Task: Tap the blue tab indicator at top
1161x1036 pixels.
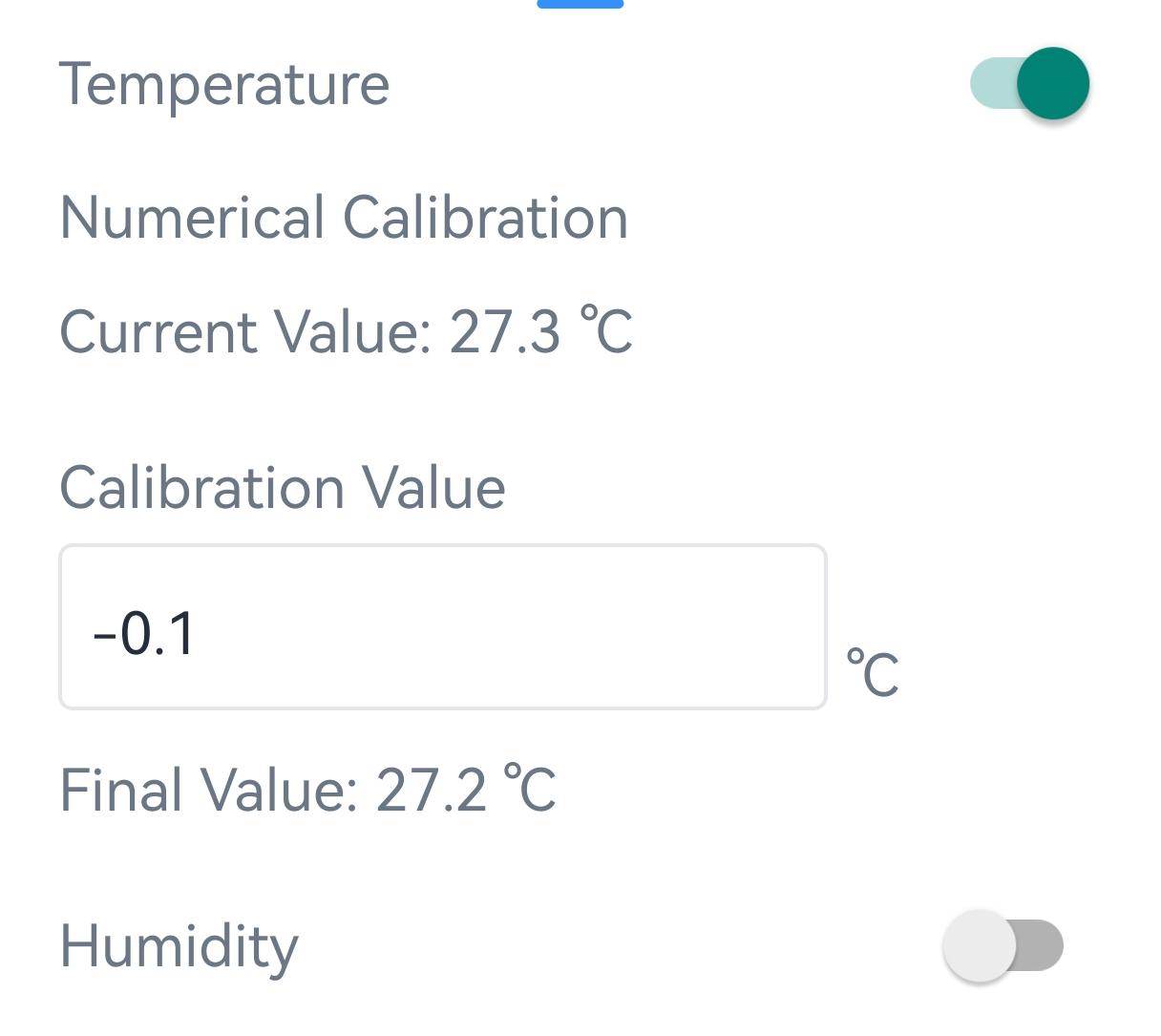Action: (x=580, y=4)
